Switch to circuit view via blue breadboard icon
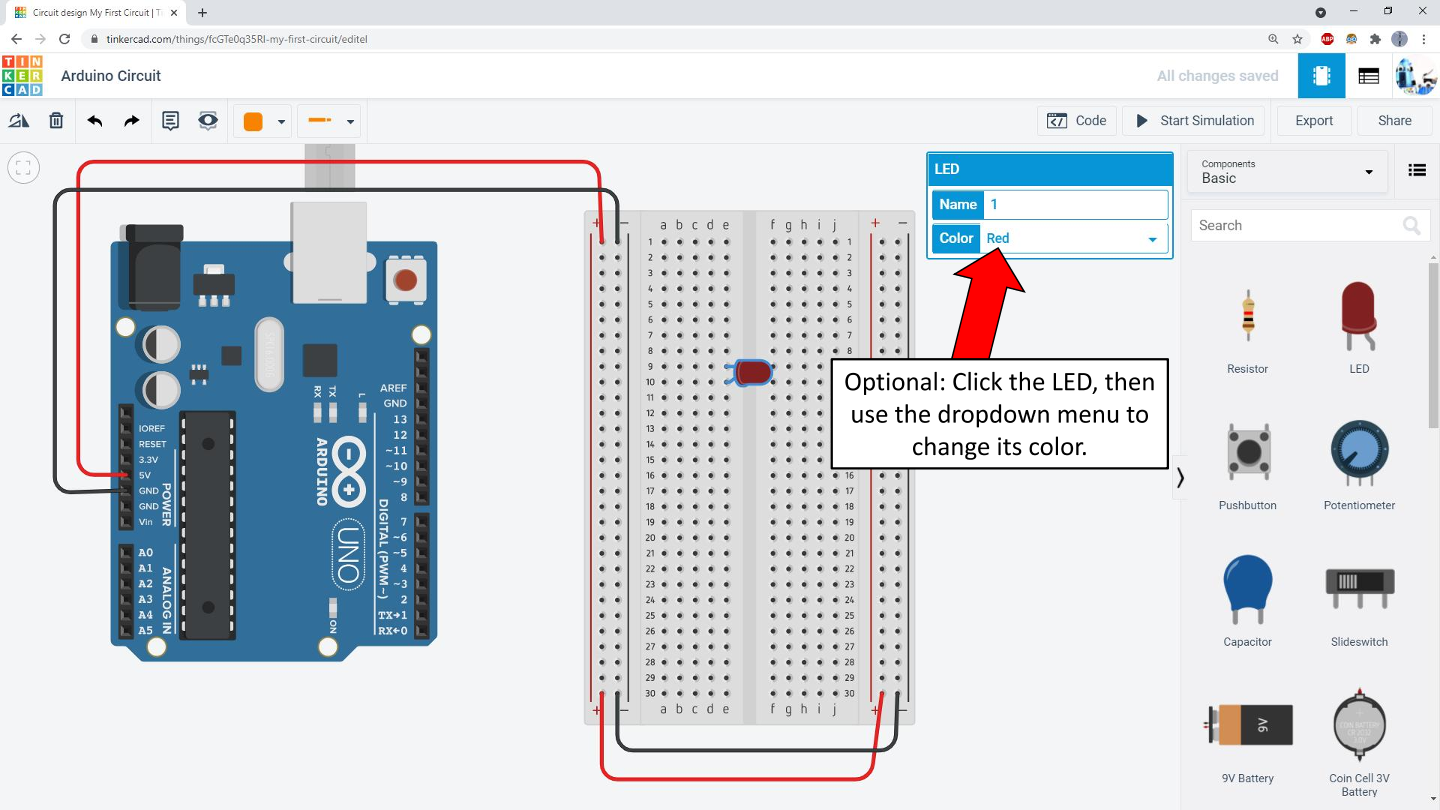 [1320, 75]
